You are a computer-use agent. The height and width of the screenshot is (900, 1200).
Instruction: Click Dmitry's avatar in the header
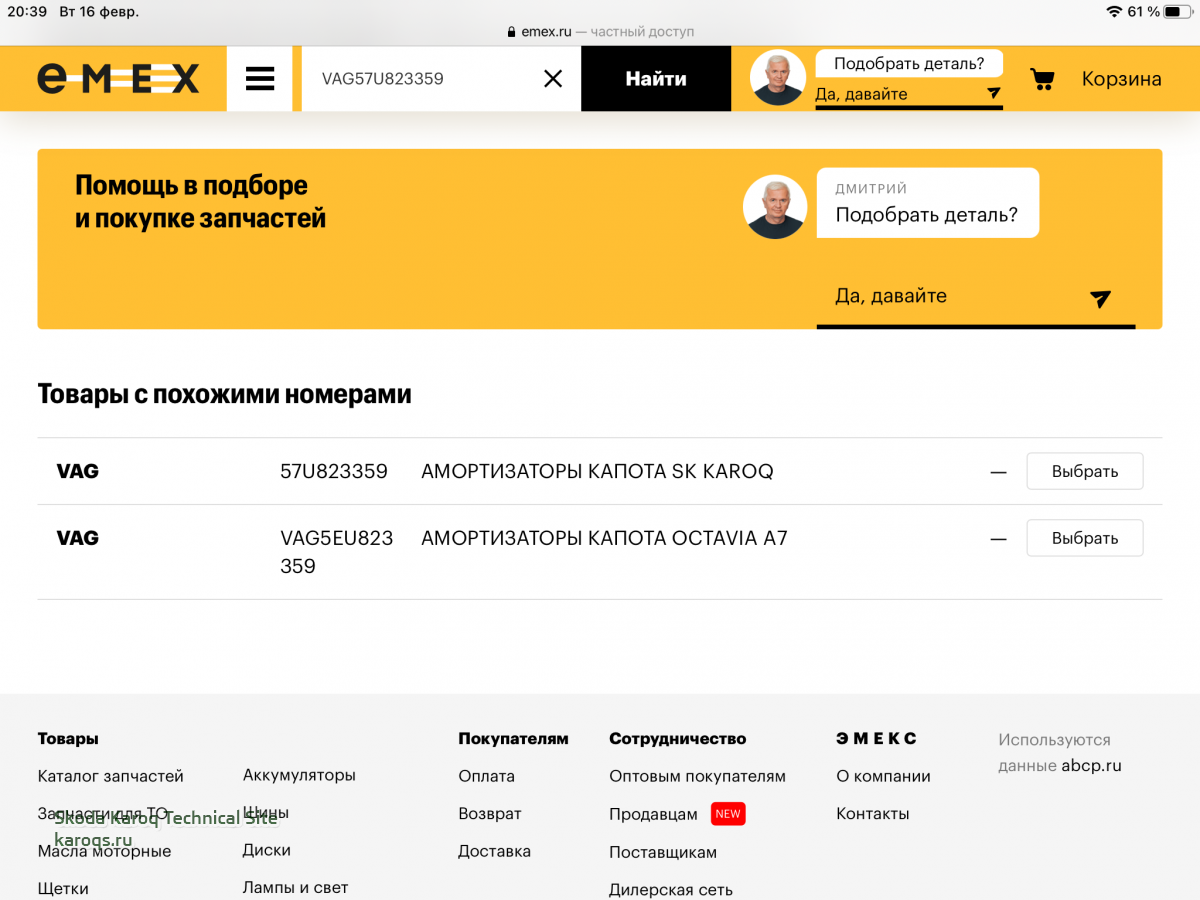(x=778, y=78)
